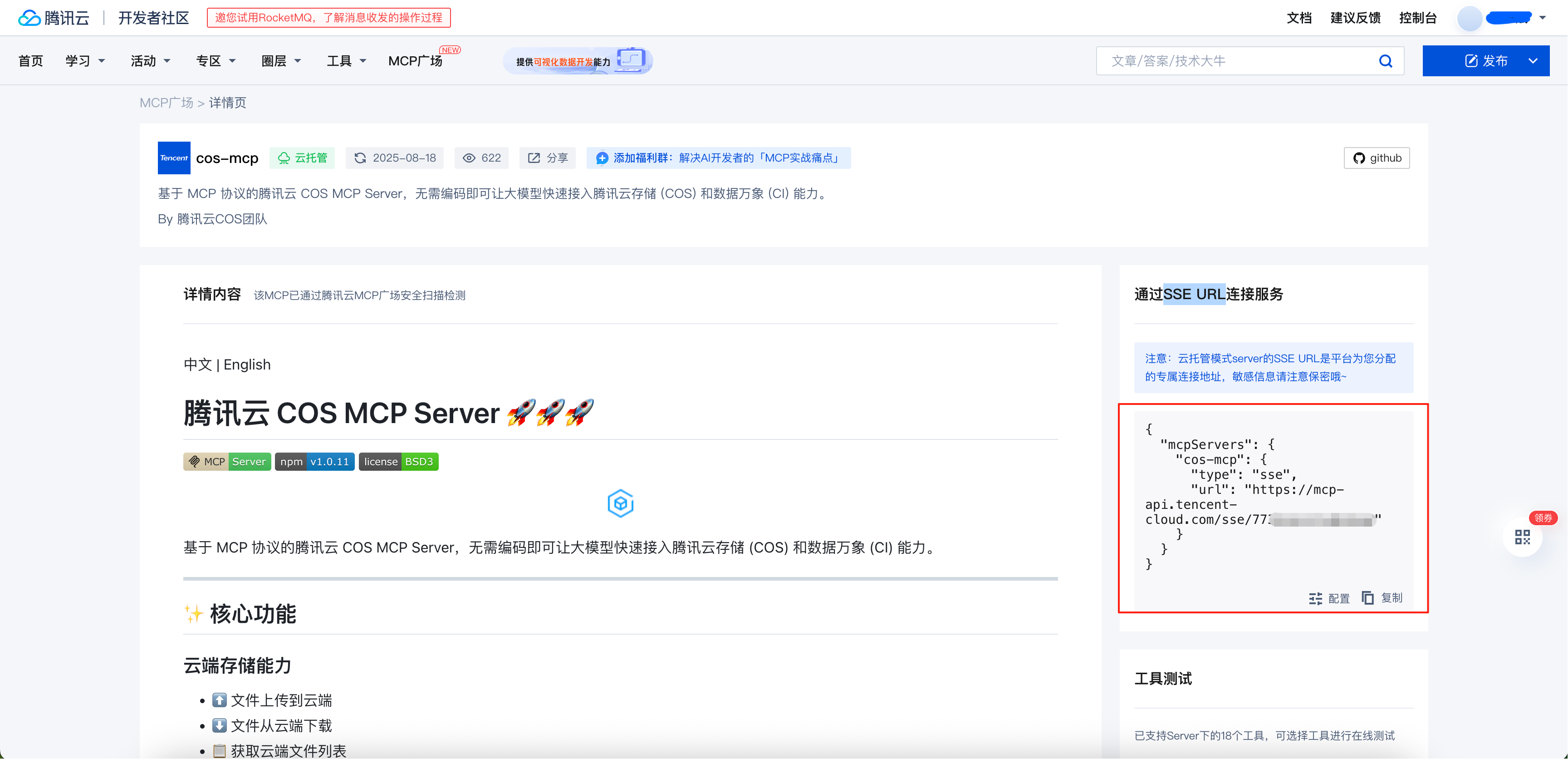Image resolution: width=1568 pixels, height=759 pixels.
Task: Click the copy icon under JSON config
Action: pos(1368,597)
